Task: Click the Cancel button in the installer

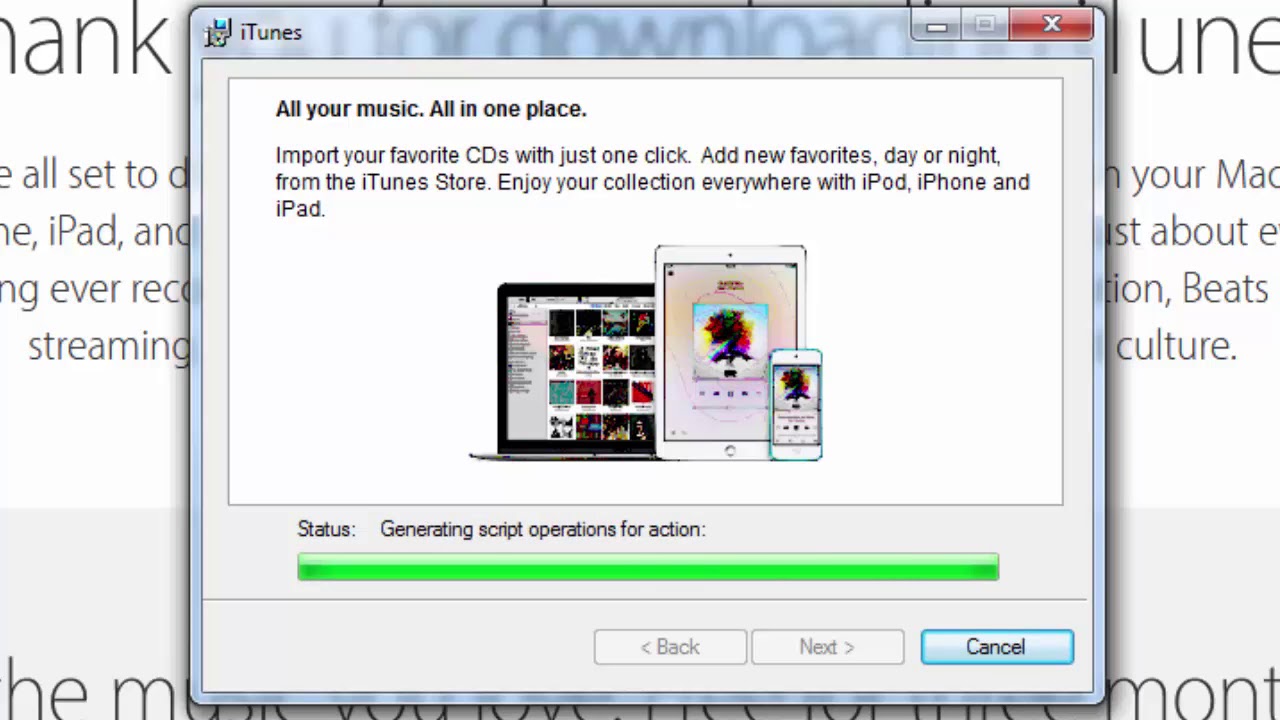Action: [997, 647]
